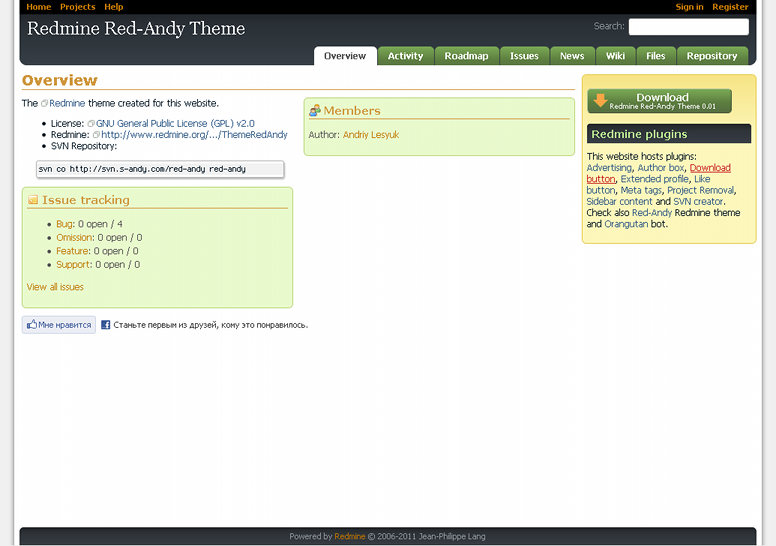Click the Register link

(730, 7)
